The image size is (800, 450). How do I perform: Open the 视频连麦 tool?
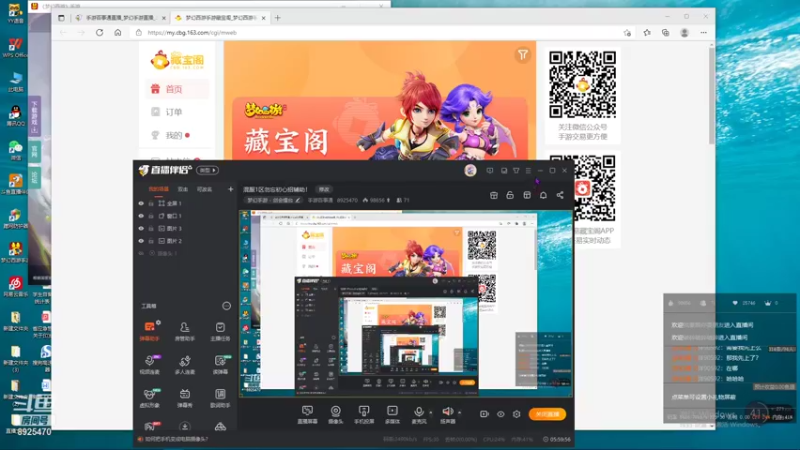click(149, 364)
